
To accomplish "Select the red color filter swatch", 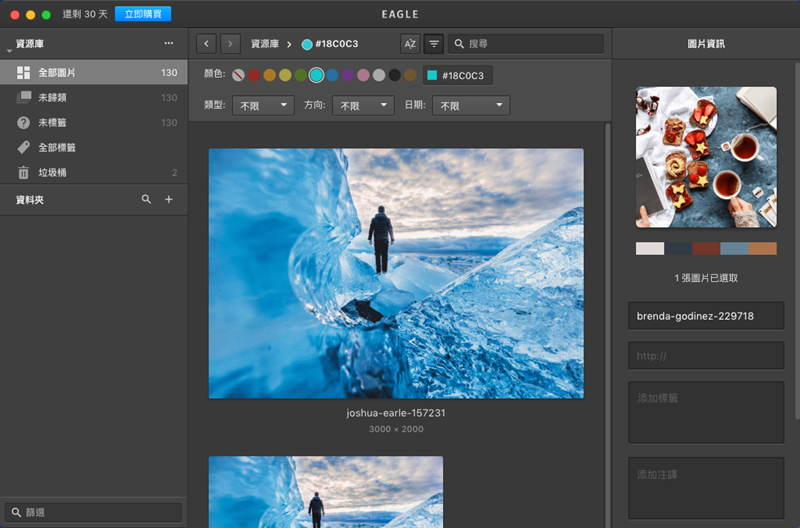I will [254, 75].
